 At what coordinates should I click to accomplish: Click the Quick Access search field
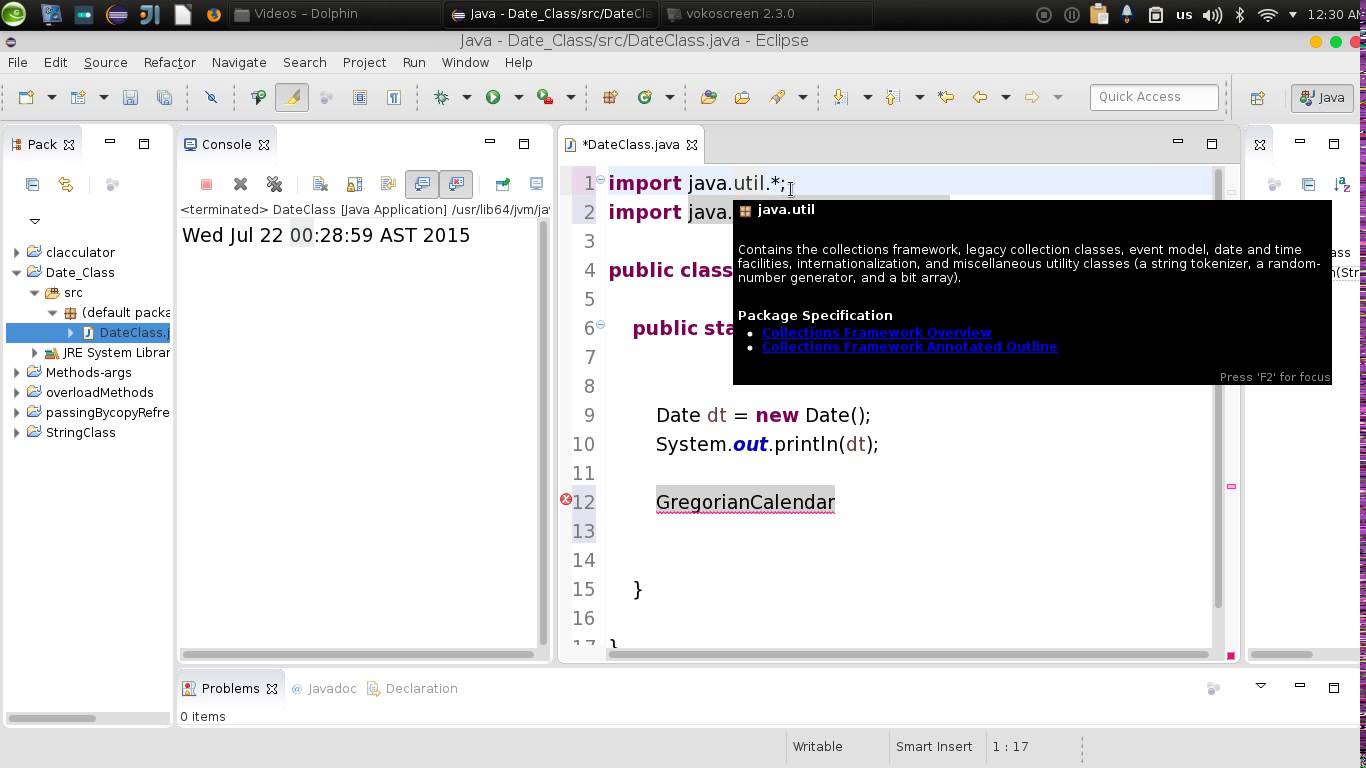tap(1153, 97)
